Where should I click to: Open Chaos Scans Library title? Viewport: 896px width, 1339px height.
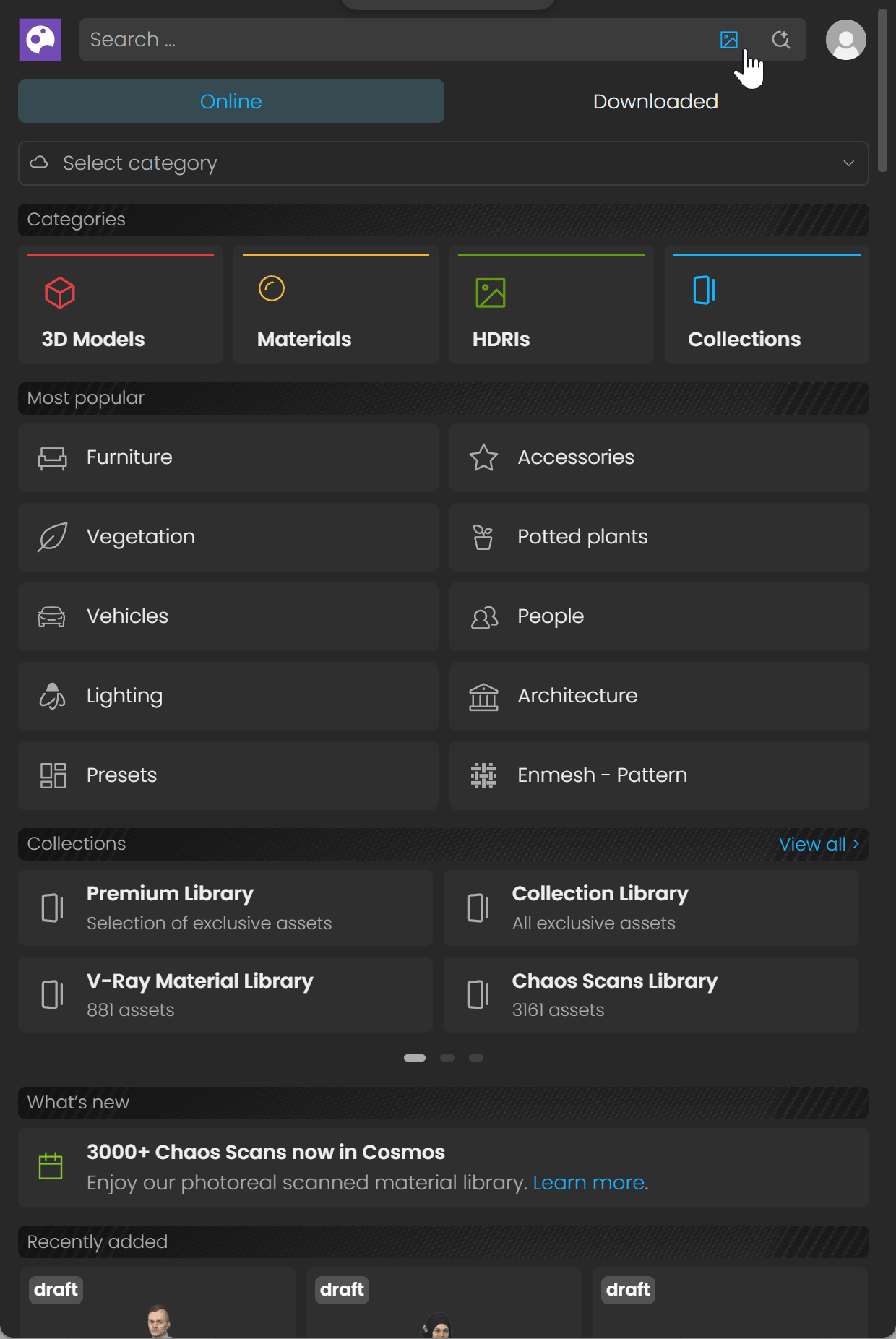click(x=615, y=981)
